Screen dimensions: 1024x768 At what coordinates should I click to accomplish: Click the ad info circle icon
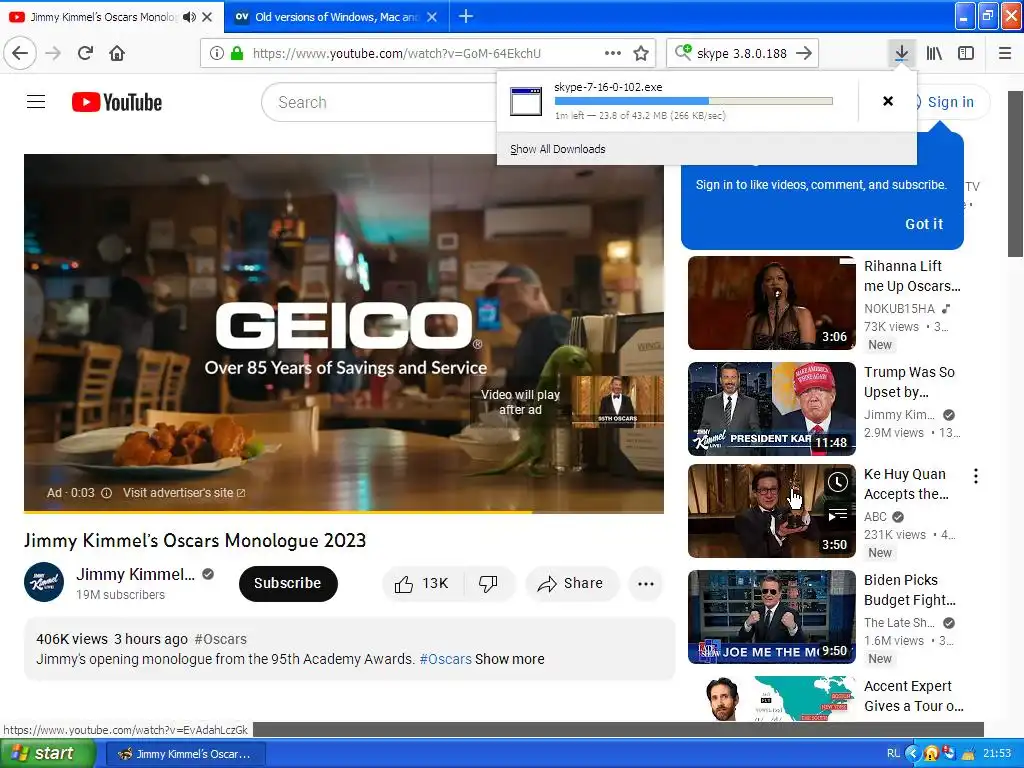click(x=106, y=493)
